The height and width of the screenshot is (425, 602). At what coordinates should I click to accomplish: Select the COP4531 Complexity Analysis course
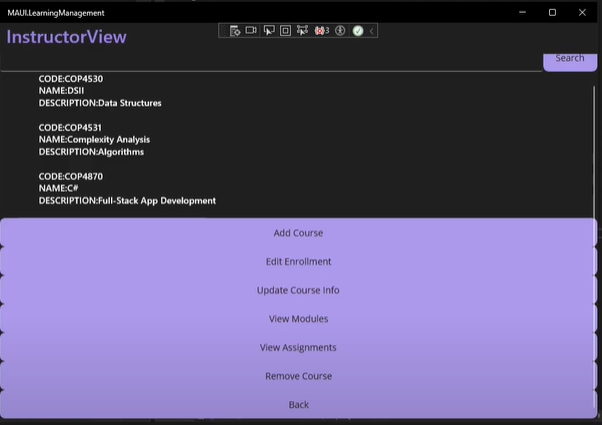95,140
